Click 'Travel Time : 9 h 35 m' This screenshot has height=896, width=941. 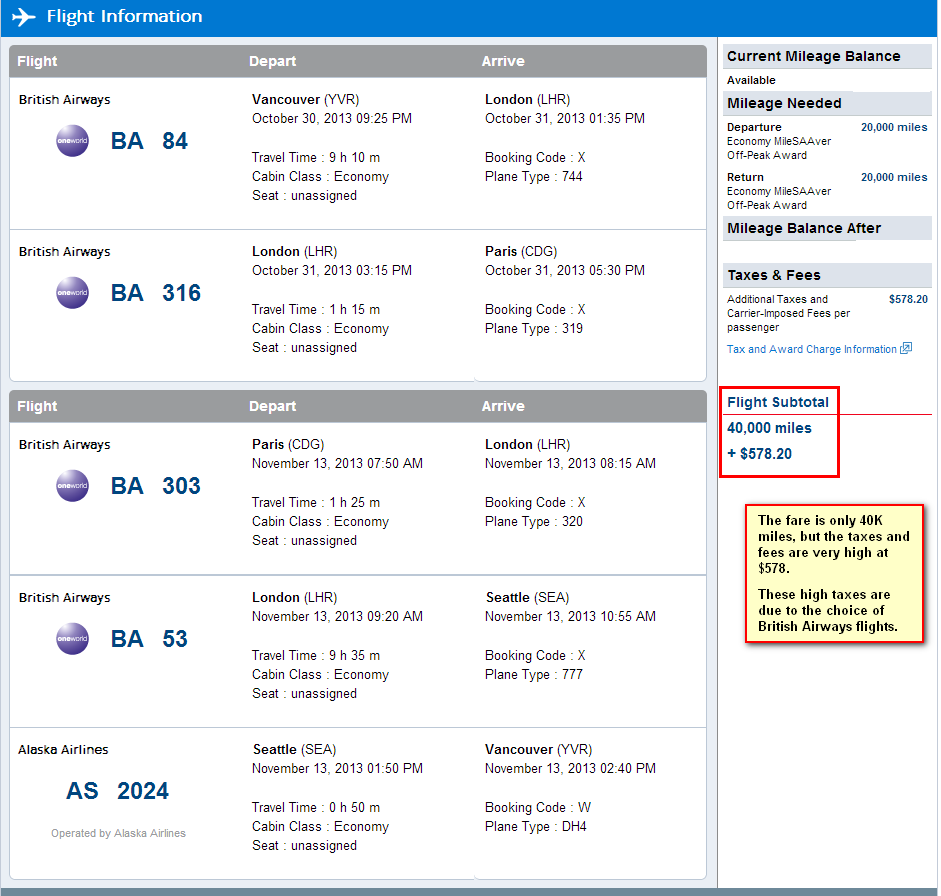pos(316,656)
